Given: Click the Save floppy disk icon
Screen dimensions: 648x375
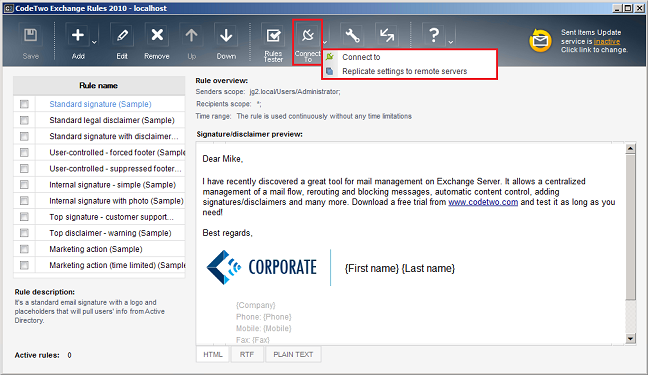Looking at the screenshot, I should [30, 35].
